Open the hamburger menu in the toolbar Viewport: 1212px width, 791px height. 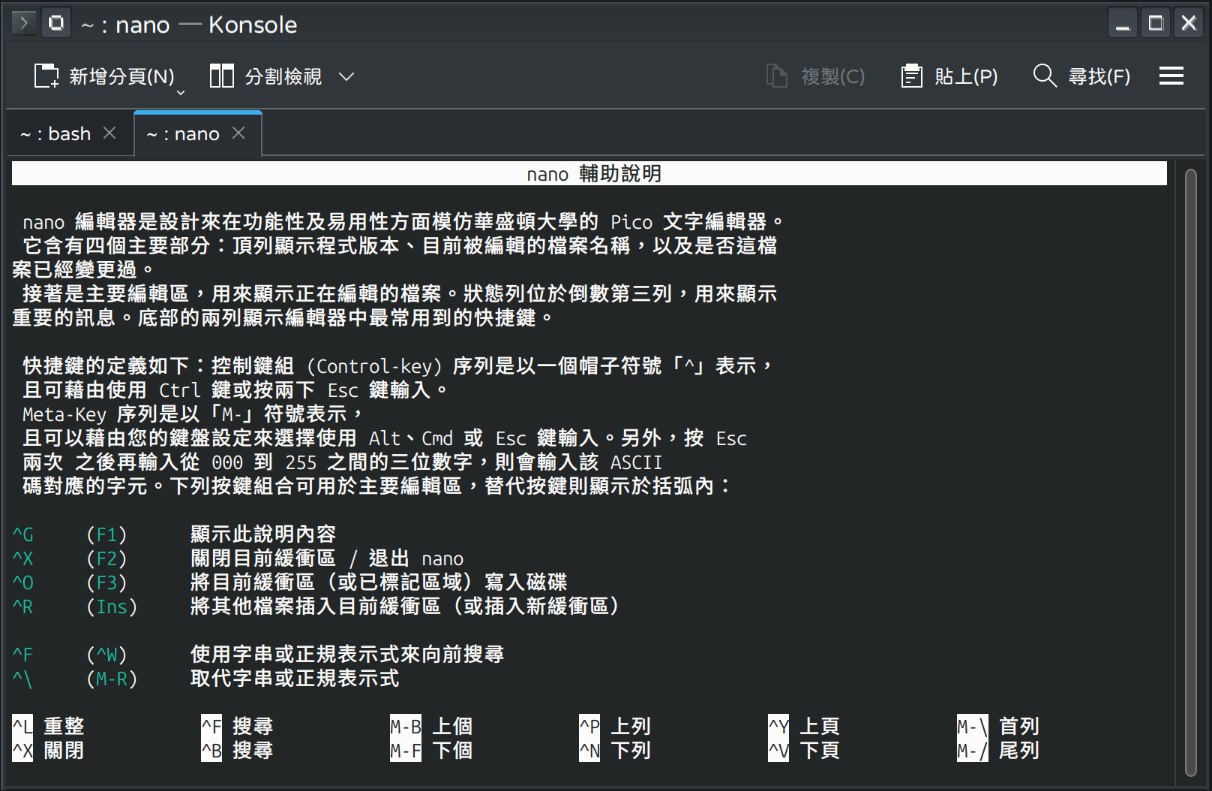(1171, 77)
